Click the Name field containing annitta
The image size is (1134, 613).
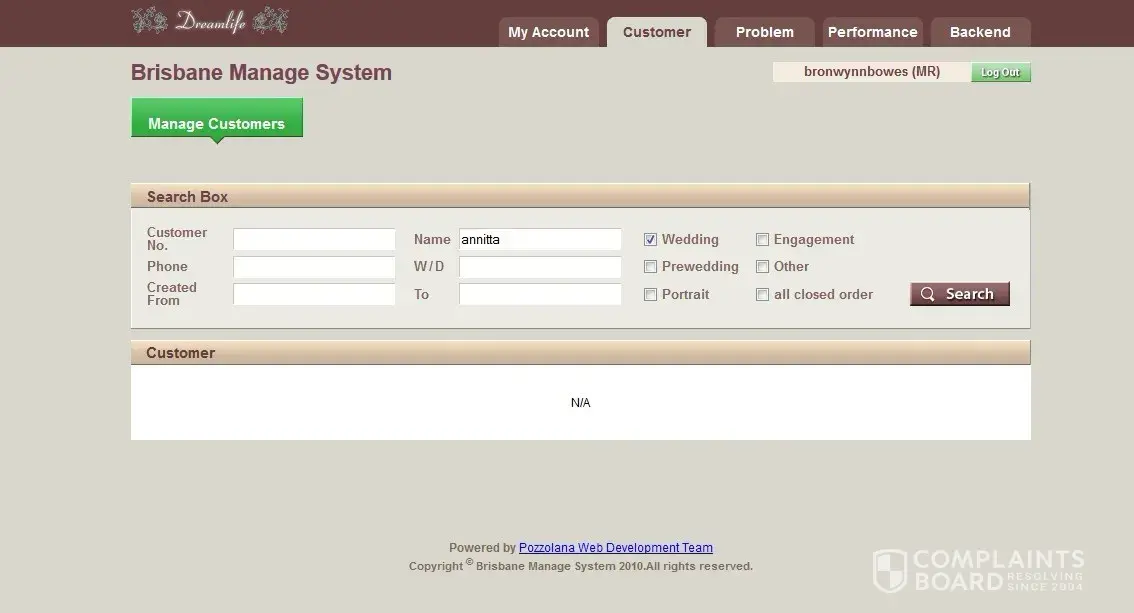[x=540, y=240]
